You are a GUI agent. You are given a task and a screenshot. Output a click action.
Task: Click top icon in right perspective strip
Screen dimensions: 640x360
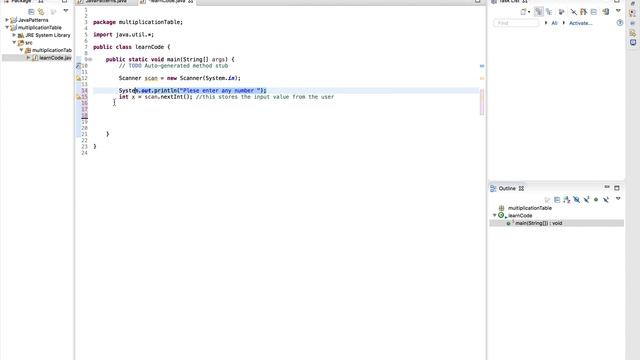click(x=633, y=3)
